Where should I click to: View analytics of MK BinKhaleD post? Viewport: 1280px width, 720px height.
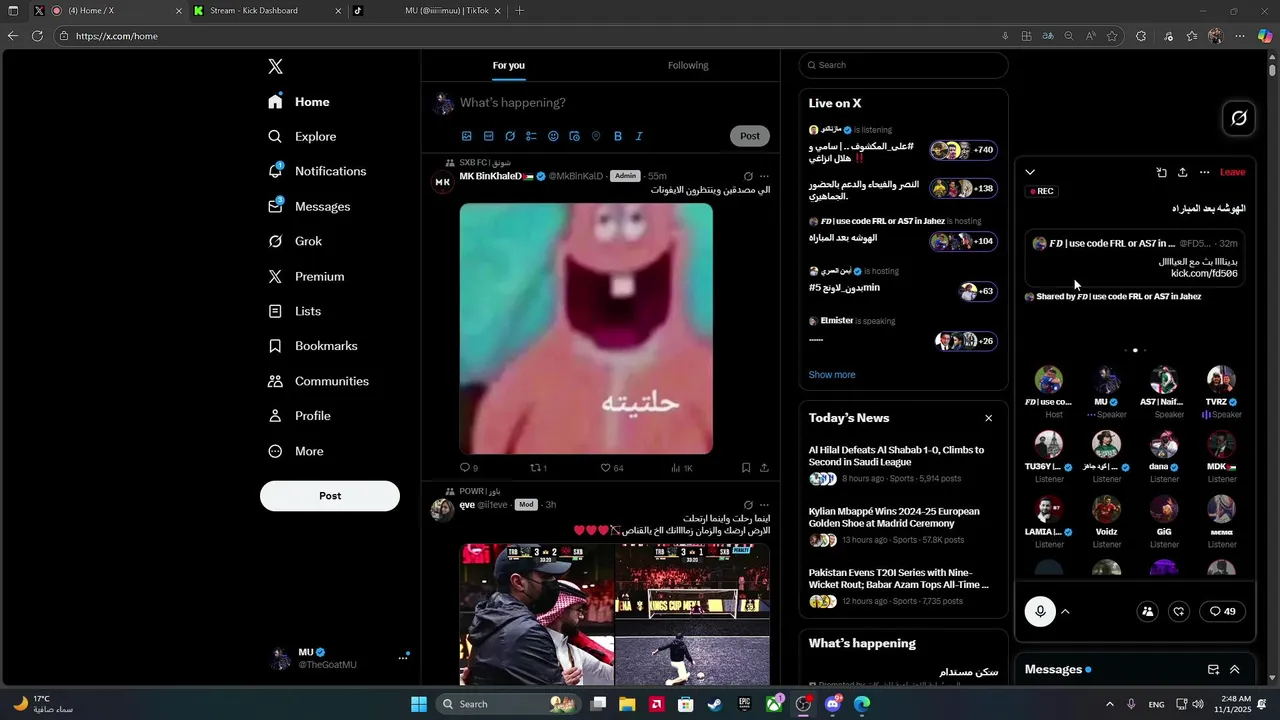point(682,468)
